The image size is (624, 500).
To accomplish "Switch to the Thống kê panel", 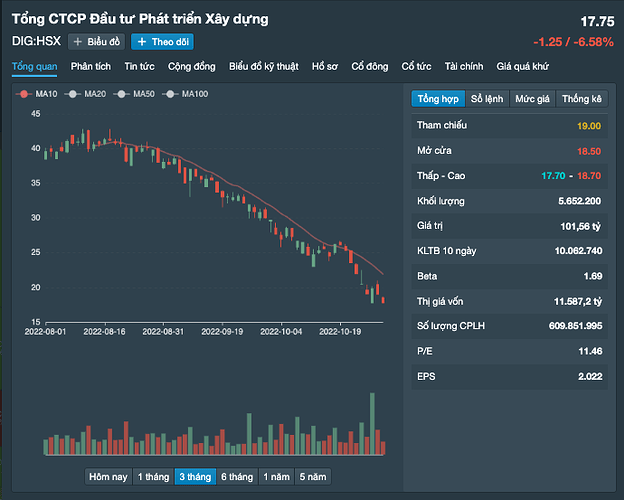I will point(581,99).
